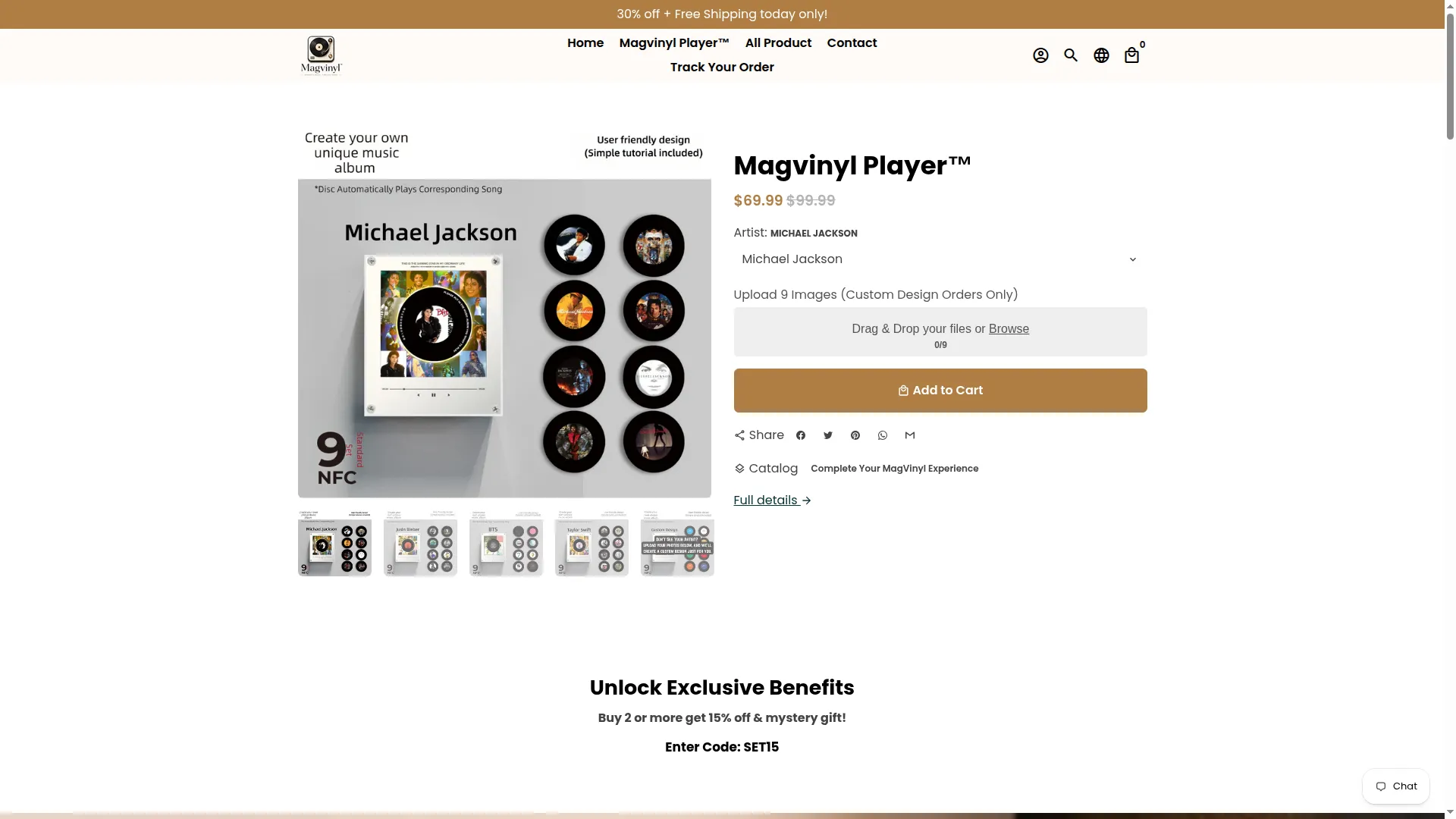Select the Justin Bieber thumbnail
This screenshot has height=819, width=1456.
[420, 543]
